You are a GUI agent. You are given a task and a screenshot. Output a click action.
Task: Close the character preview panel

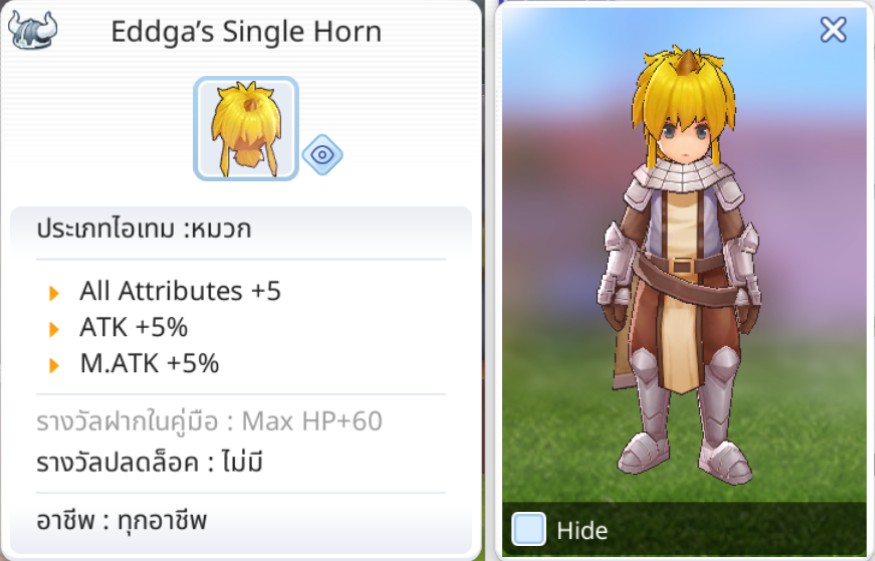pyautogui.click(x=833, y=30)
